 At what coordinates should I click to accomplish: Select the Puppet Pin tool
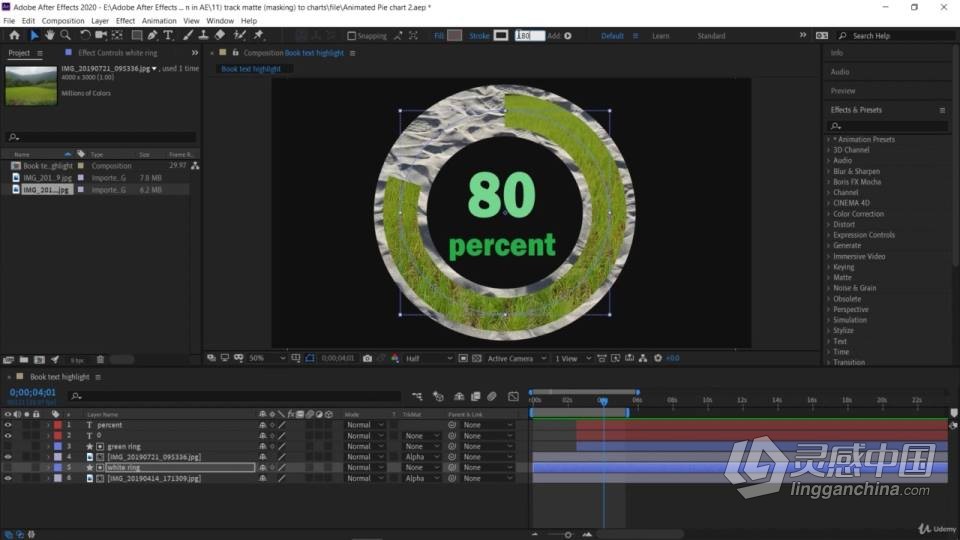click(x=258, y=36)
